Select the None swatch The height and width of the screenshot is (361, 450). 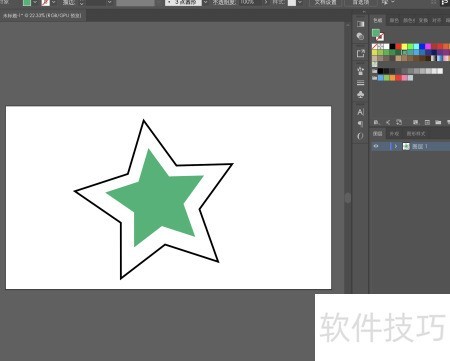[375, 46]
